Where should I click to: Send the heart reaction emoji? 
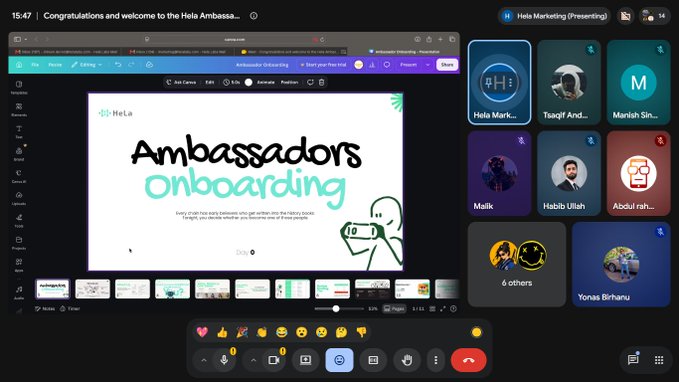point(202,332)
